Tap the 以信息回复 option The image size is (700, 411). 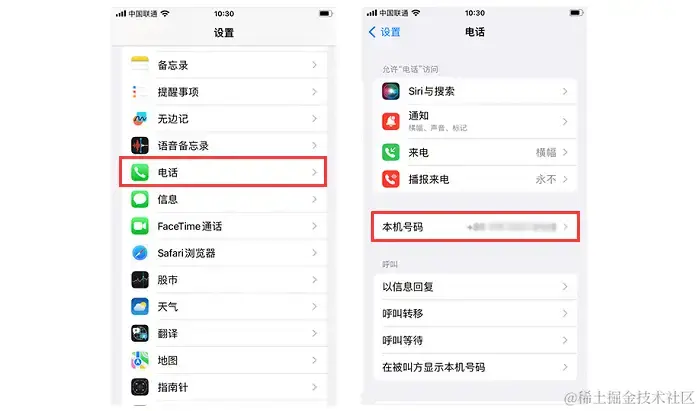(x=475, y=287)
